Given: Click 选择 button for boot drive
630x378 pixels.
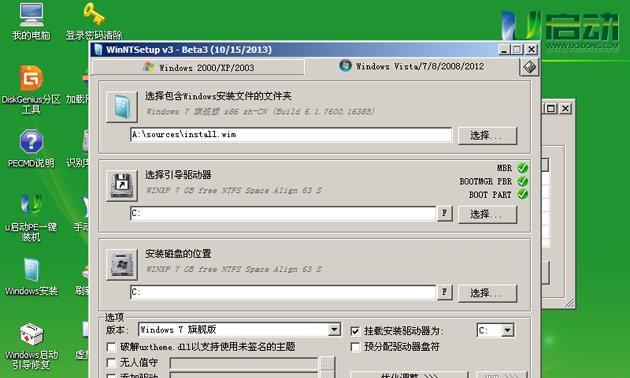Looking at the screenshot, I should (x=487, y=215).
